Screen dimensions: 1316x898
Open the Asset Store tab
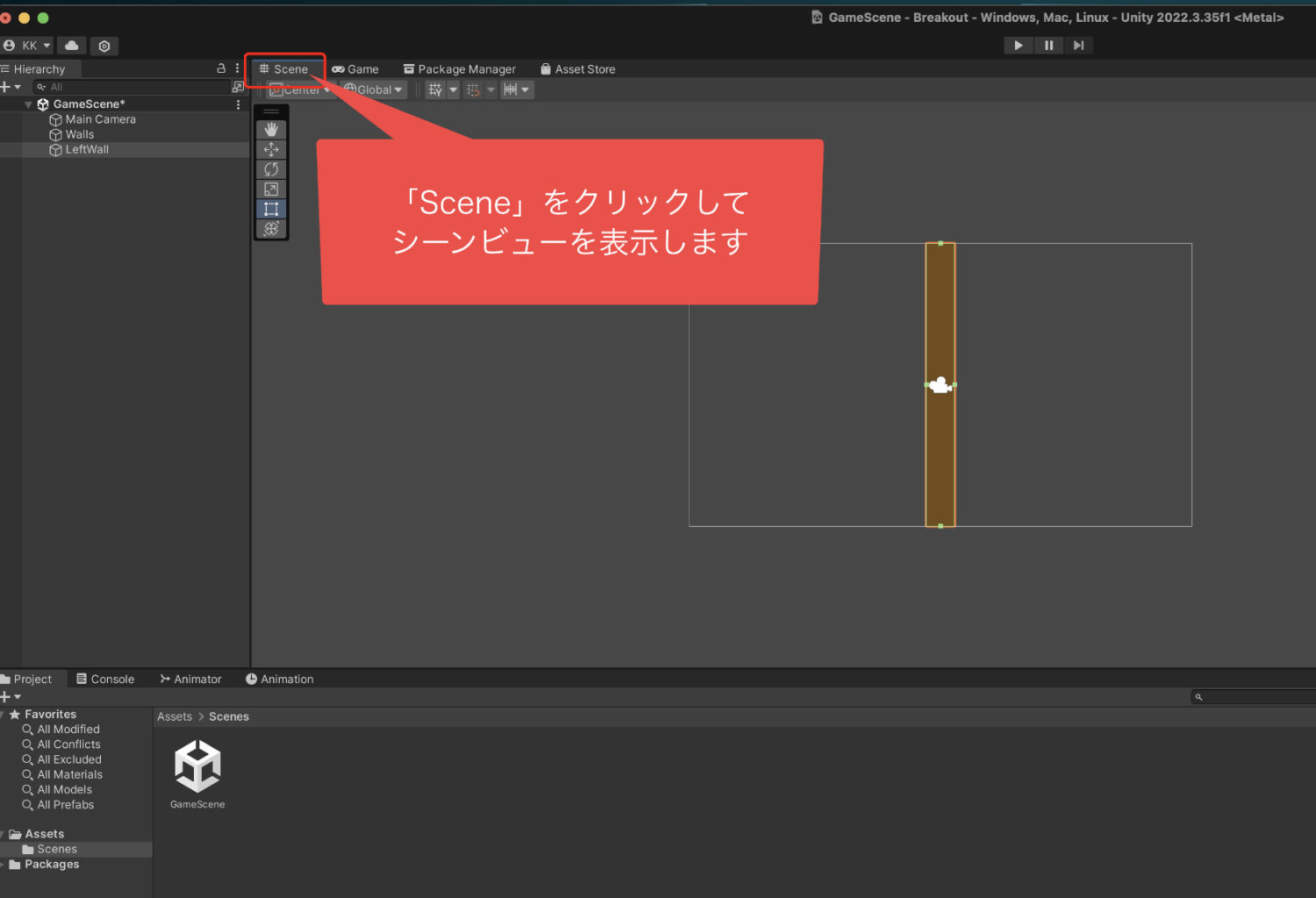point(578,69)
